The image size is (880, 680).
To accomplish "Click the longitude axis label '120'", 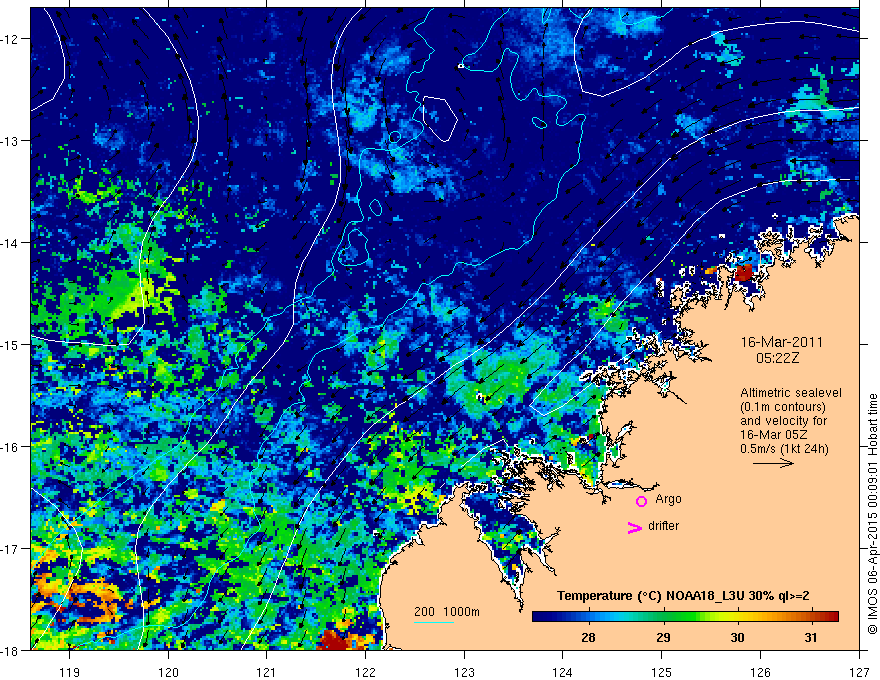I will 168,672.
